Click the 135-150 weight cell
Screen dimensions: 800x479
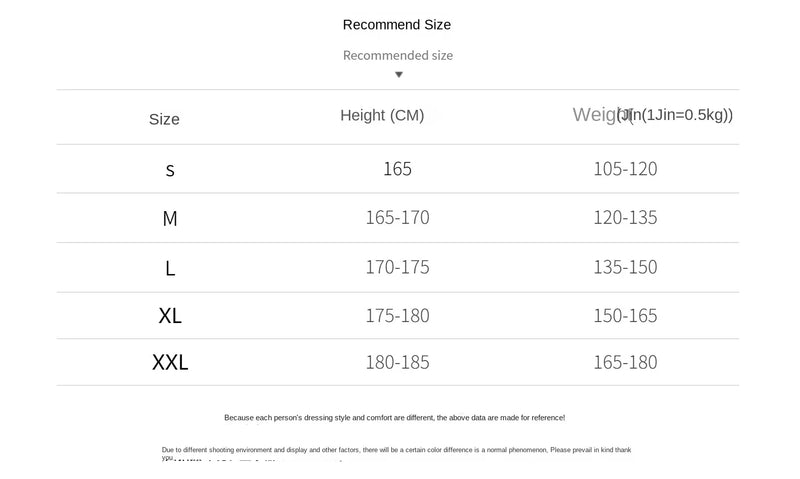point(625,267)
